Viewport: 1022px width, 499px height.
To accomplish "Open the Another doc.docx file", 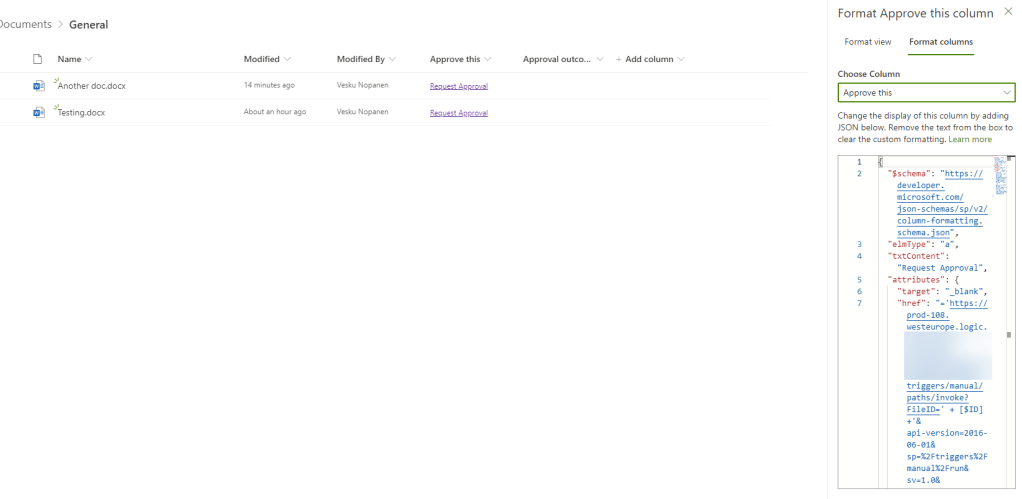I will [92, 86].
